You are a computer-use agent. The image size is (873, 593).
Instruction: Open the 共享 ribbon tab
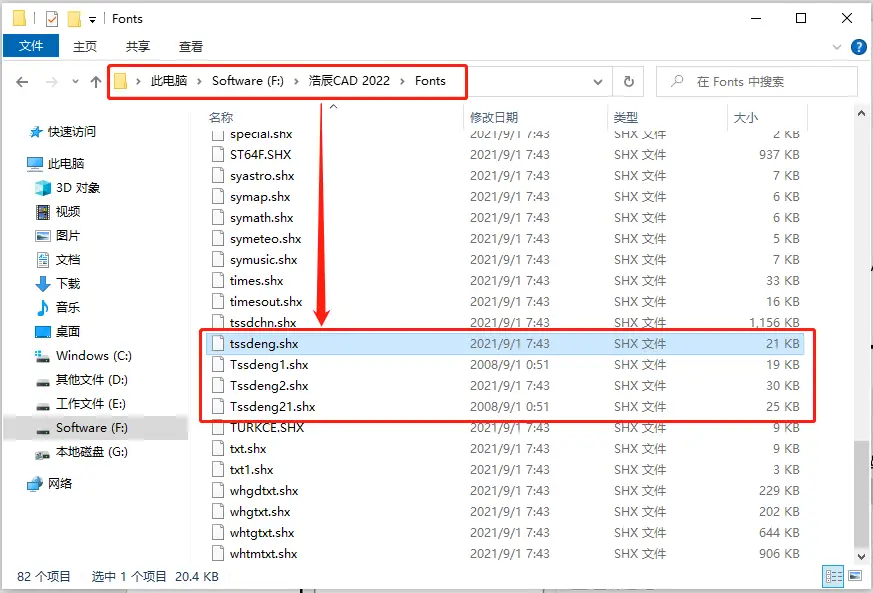pos(138,46)
